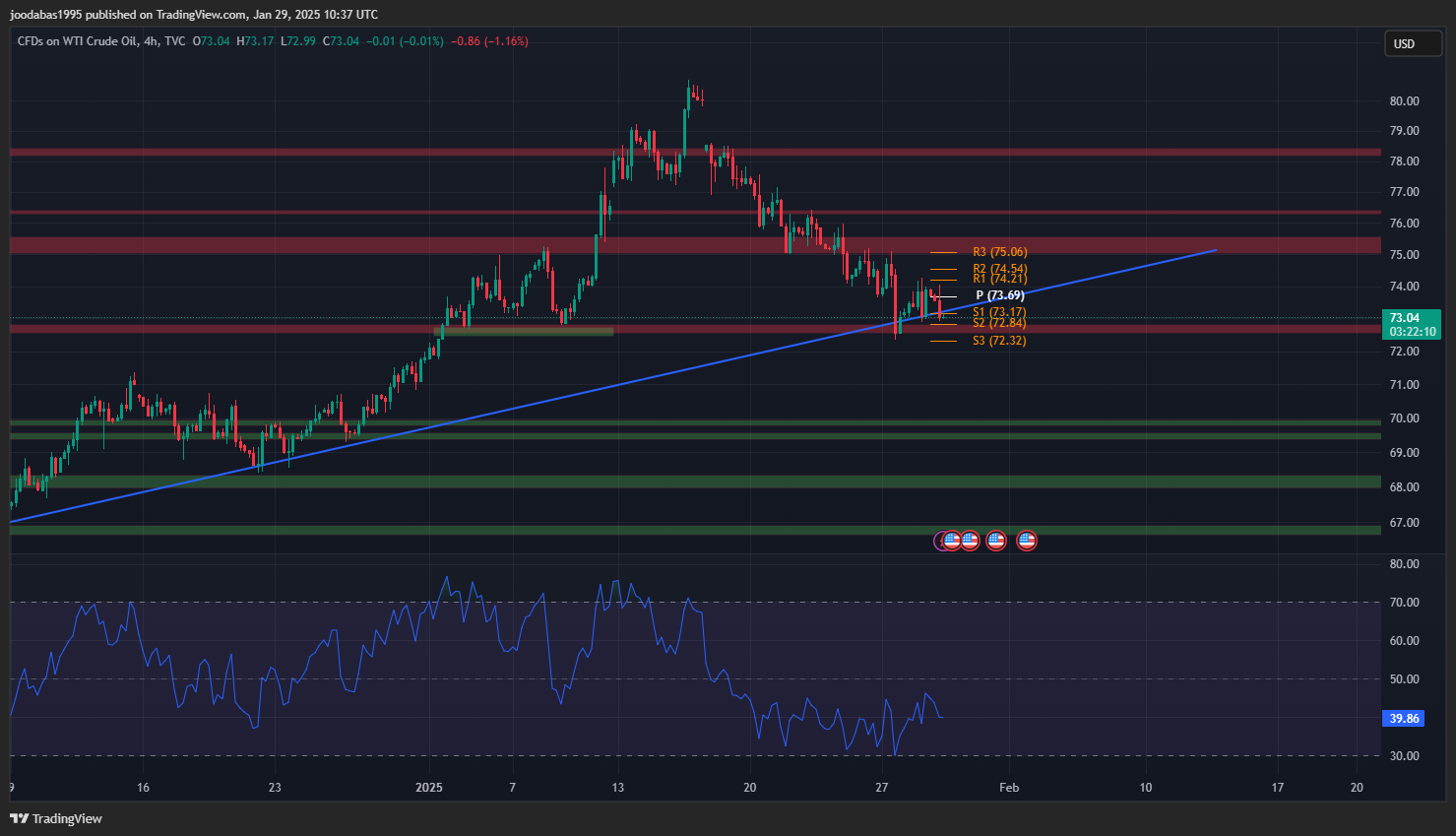Click the third US flag event icon
Viewport: 1456px width, 836px height.
[x=996, y=540]
